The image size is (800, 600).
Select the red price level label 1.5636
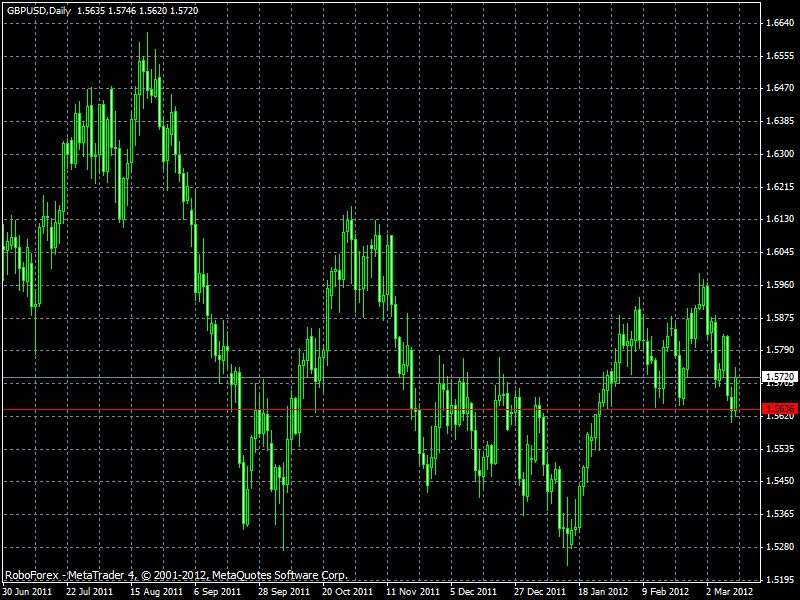(x=779, y=409)
